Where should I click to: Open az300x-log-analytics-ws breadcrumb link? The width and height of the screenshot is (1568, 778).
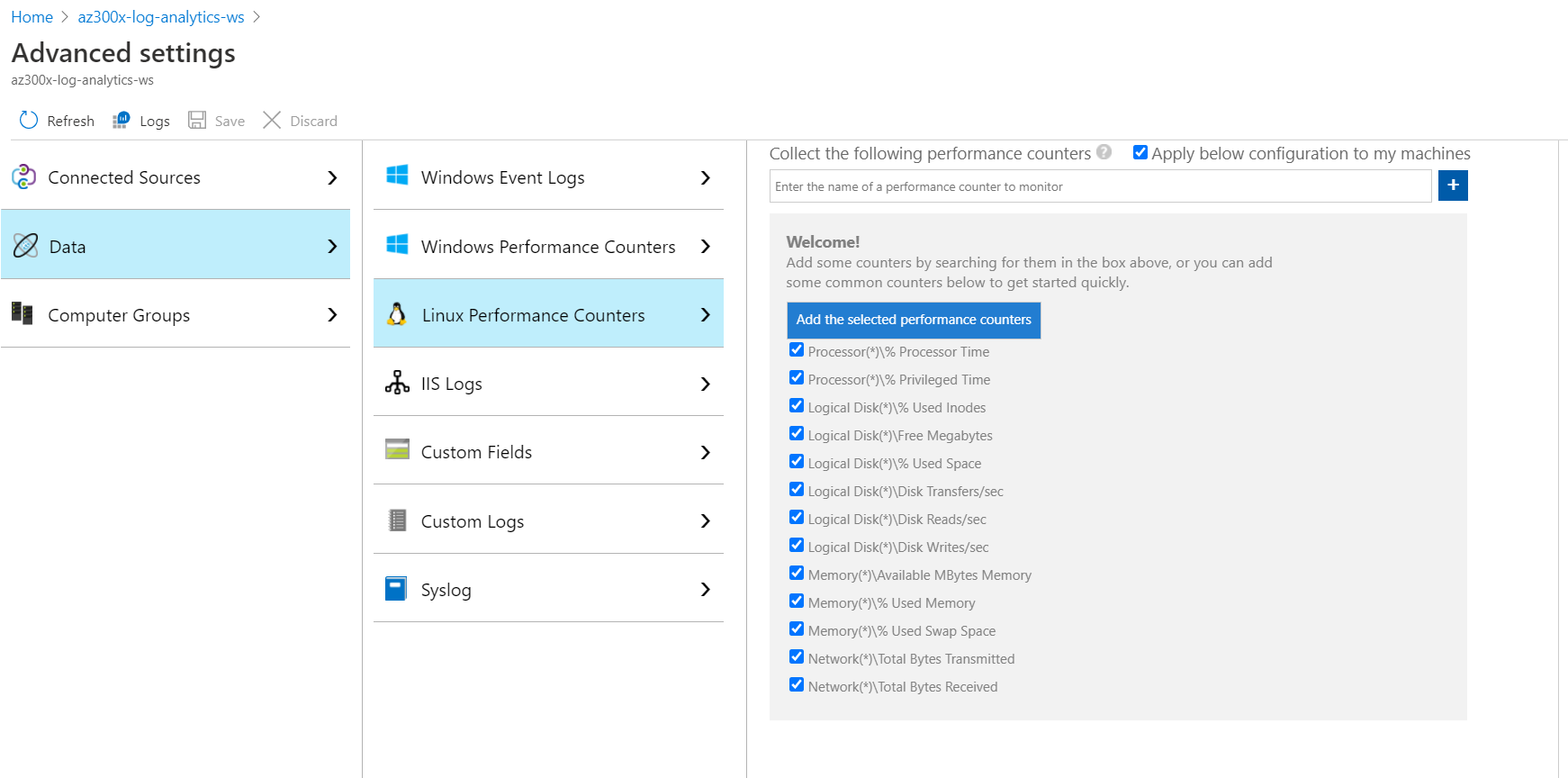pyautogui.click(x=161, y=17)
